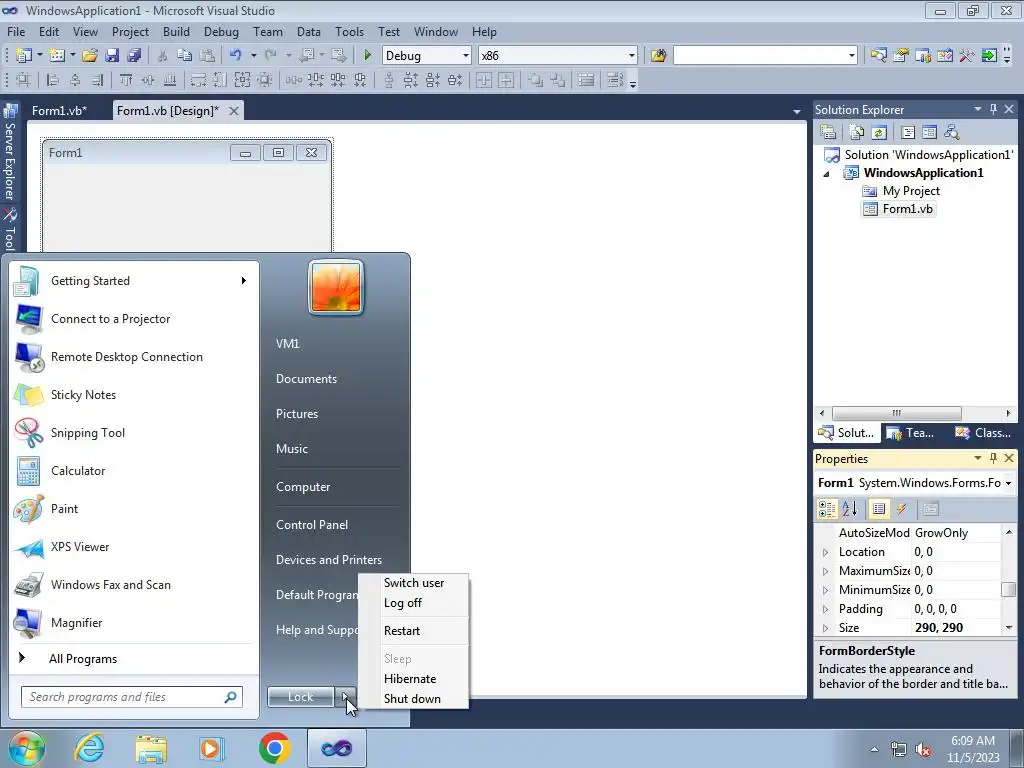Click the Windows Start orb
Screen dimensions: 1024x768
tap(25, 748)
